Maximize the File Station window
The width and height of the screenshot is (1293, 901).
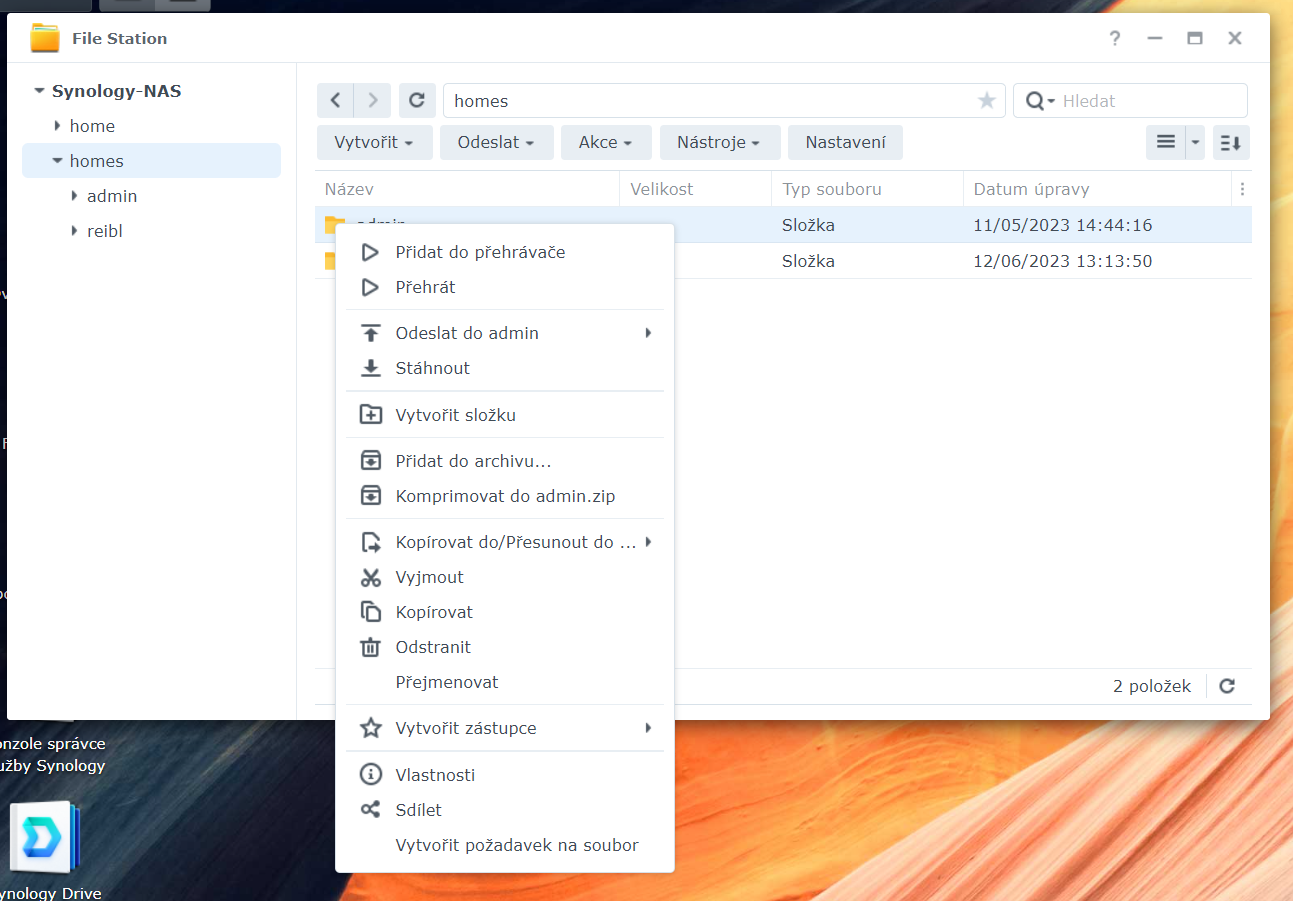pos(1195,38)
